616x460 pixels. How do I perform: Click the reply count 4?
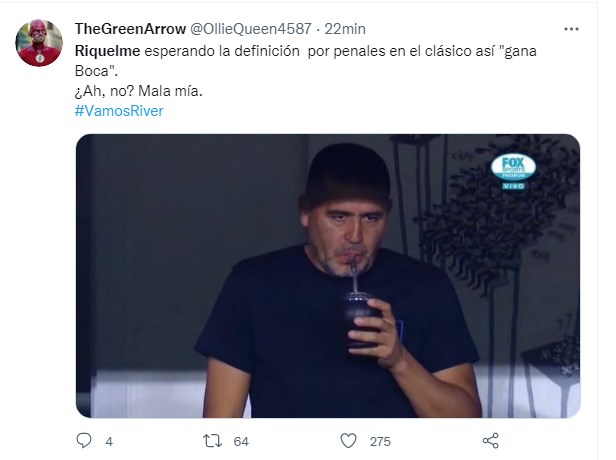point(108,441)
